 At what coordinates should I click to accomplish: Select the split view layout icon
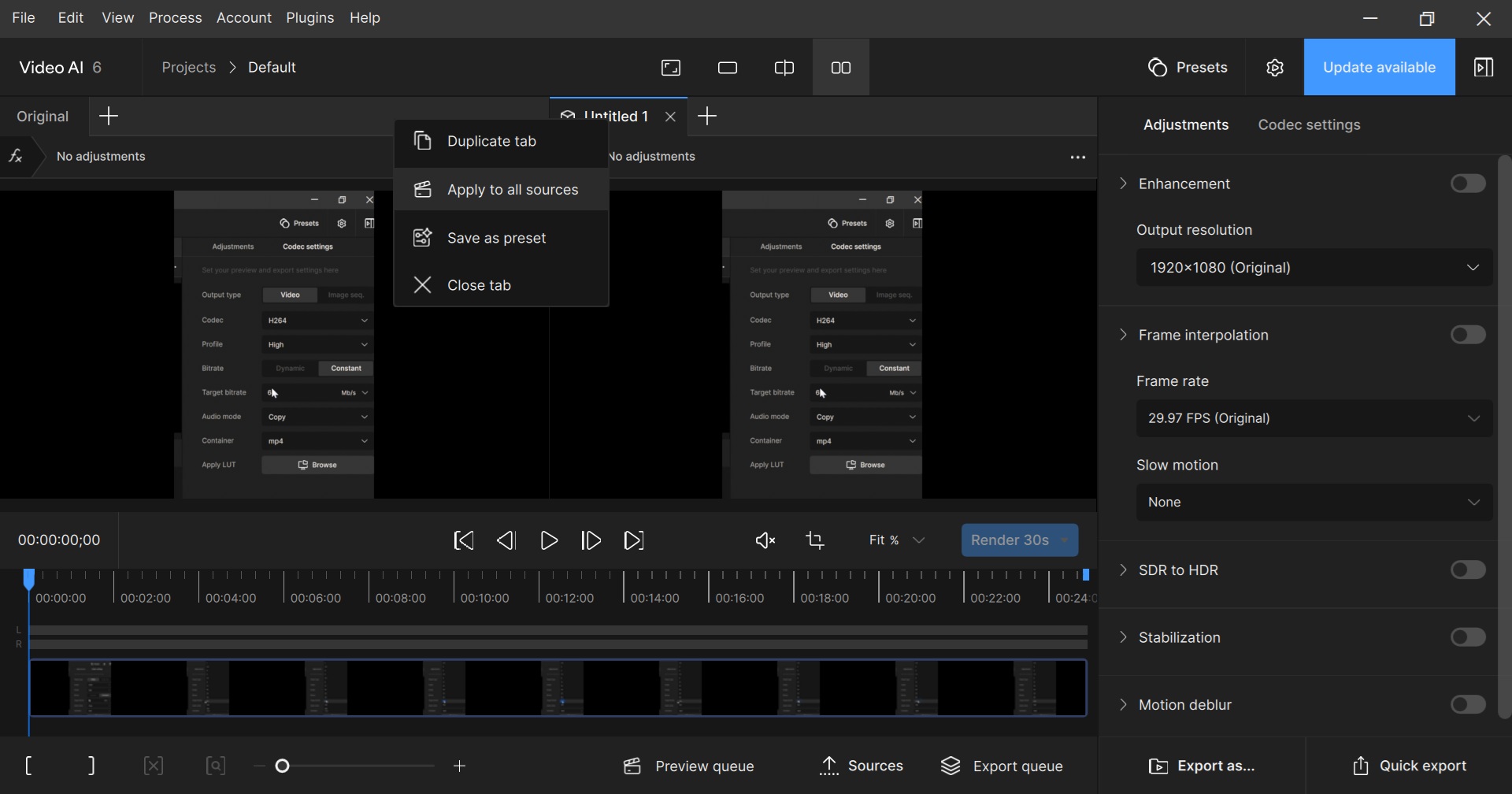pyautogui.click(x=784, y=68)
